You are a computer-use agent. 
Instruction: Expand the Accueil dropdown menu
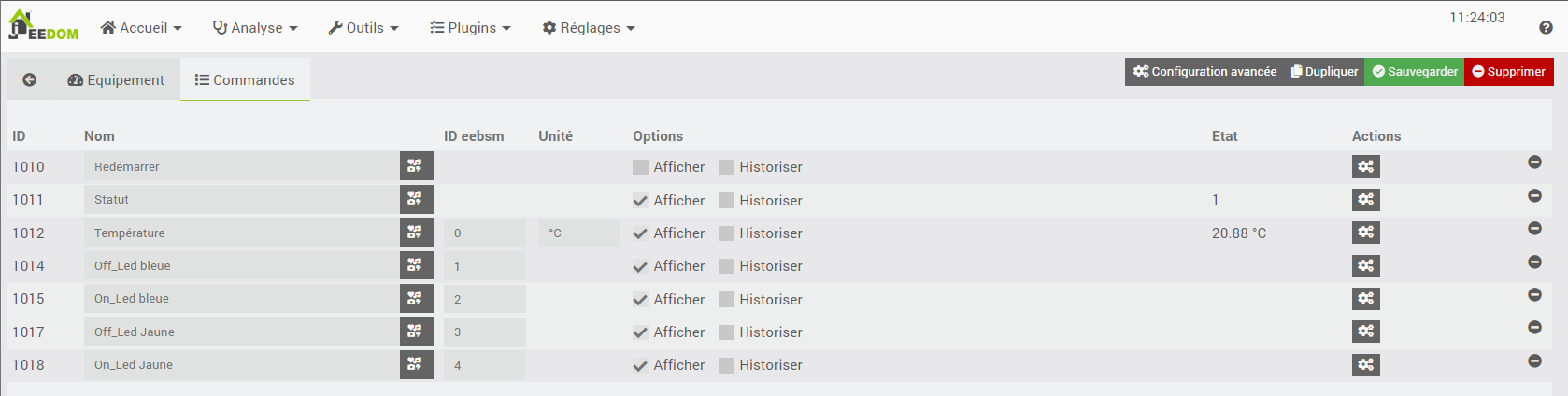pos(142,28)
